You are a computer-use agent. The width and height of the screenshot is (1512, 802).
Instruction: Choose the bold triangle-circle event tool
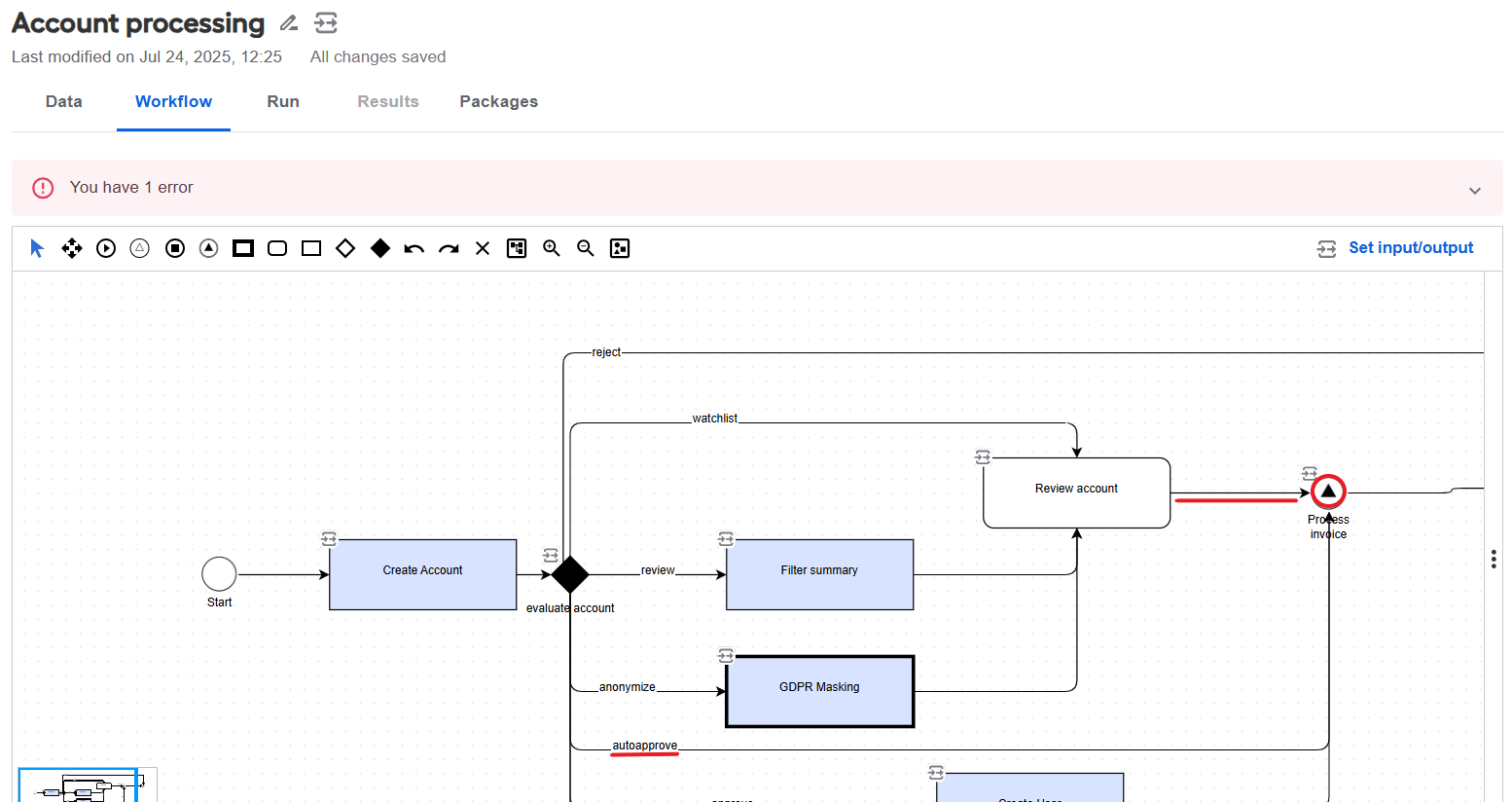[209, 248]
